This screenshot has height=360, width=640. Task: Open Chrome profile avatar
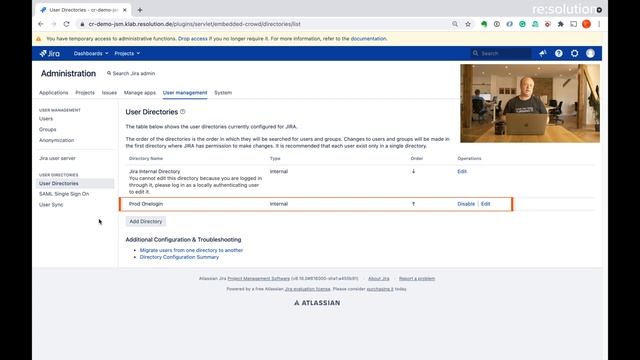click(587, 24)
